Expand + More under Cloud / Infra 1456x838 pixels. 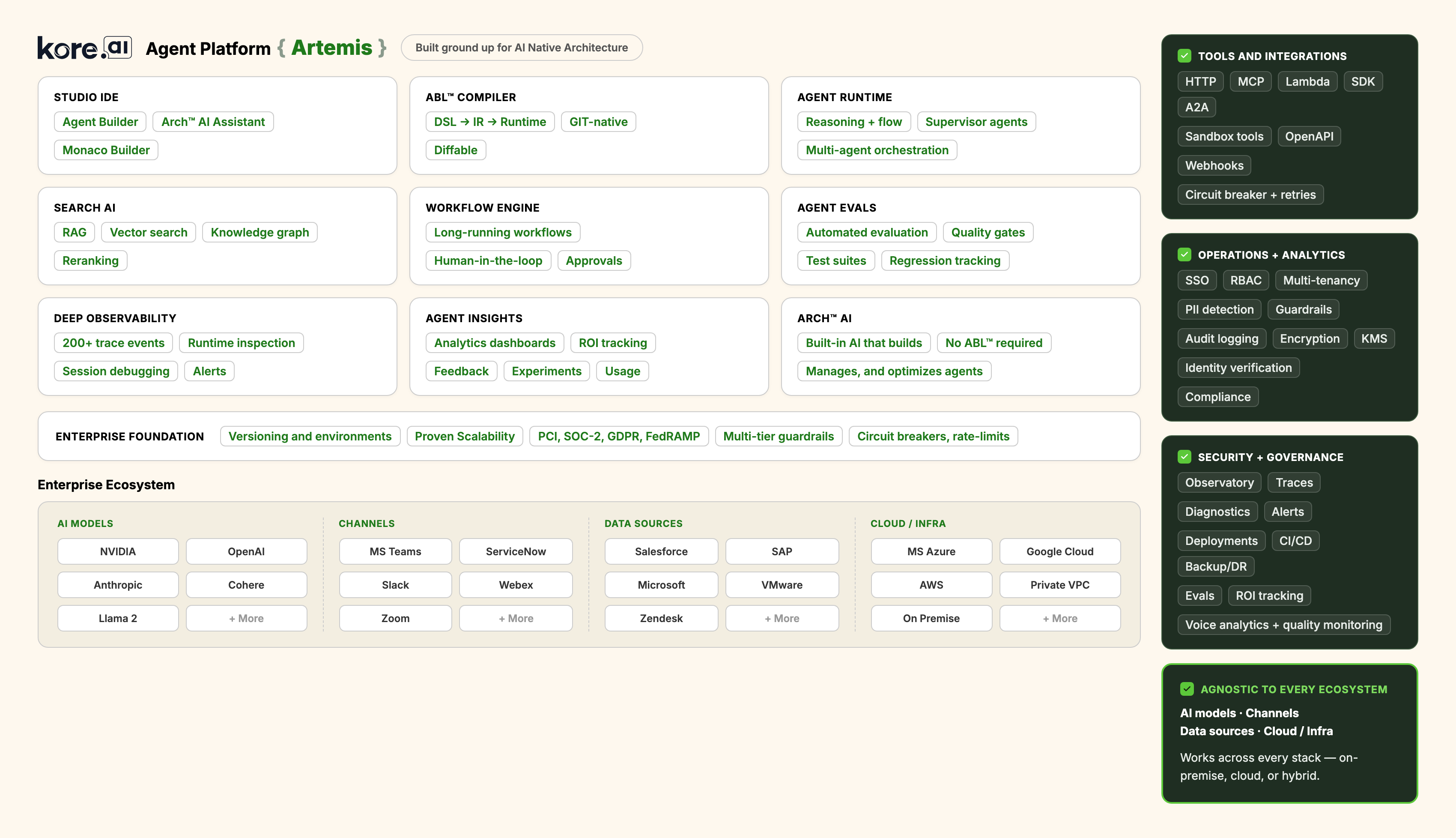point(1060,618)
